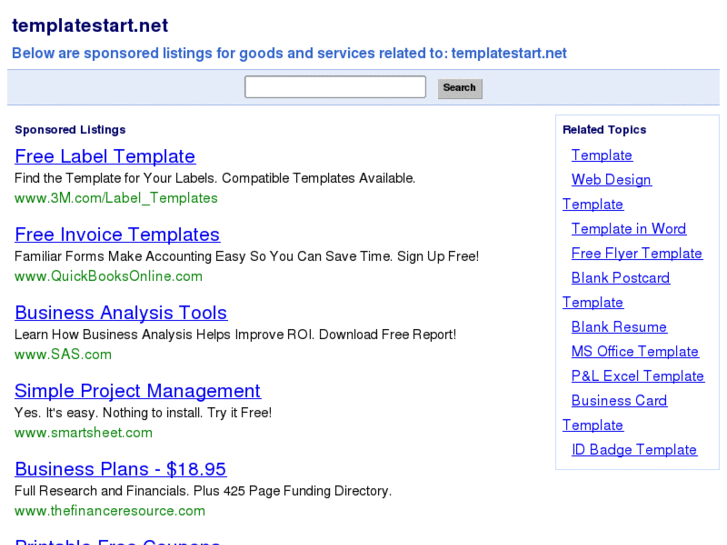Click 'Below are sponsored listings' subtitle text
727x545 pixels.
289,53
